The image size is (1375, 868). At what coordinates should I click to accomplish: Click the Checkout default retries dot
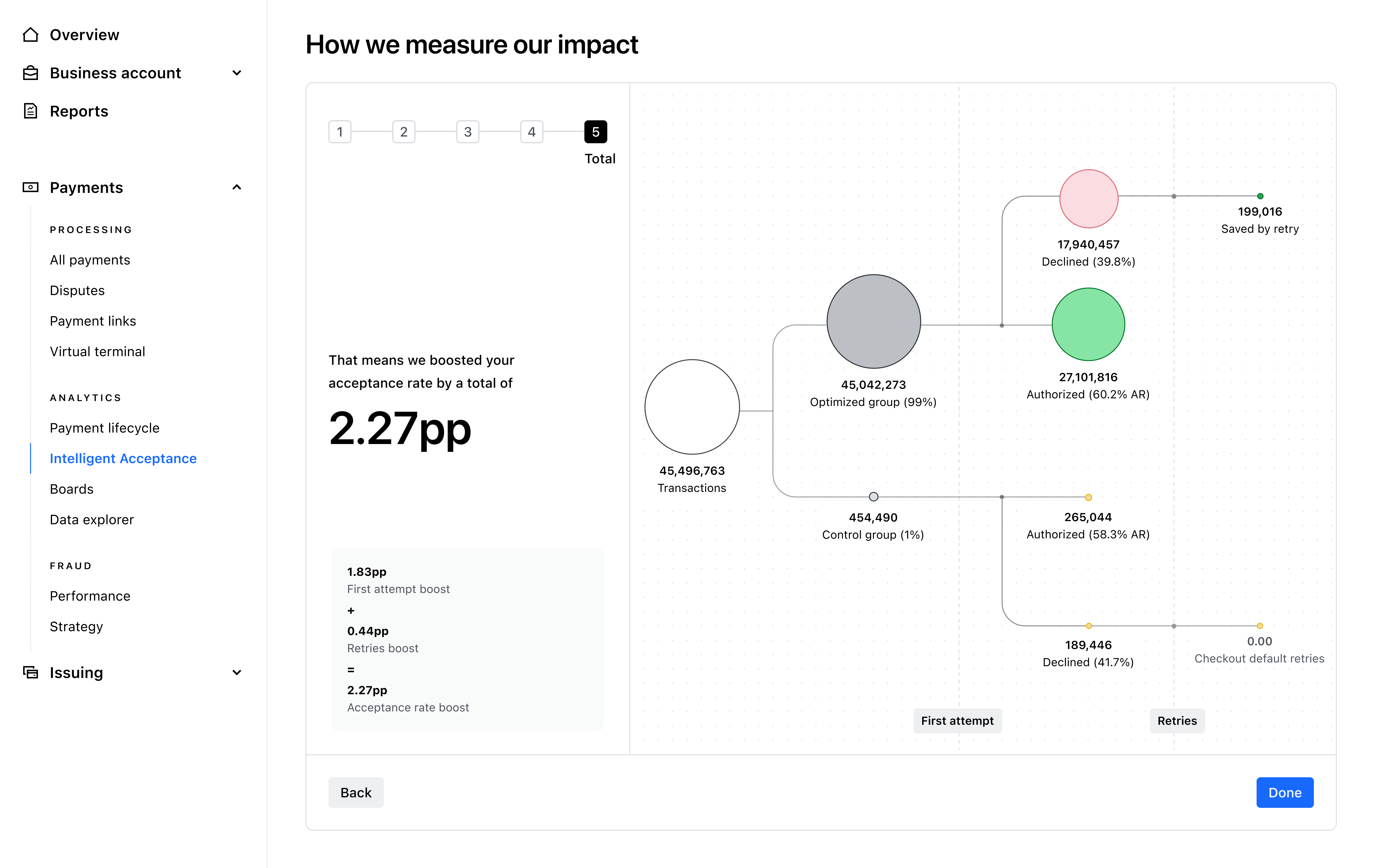point(1260,626)
